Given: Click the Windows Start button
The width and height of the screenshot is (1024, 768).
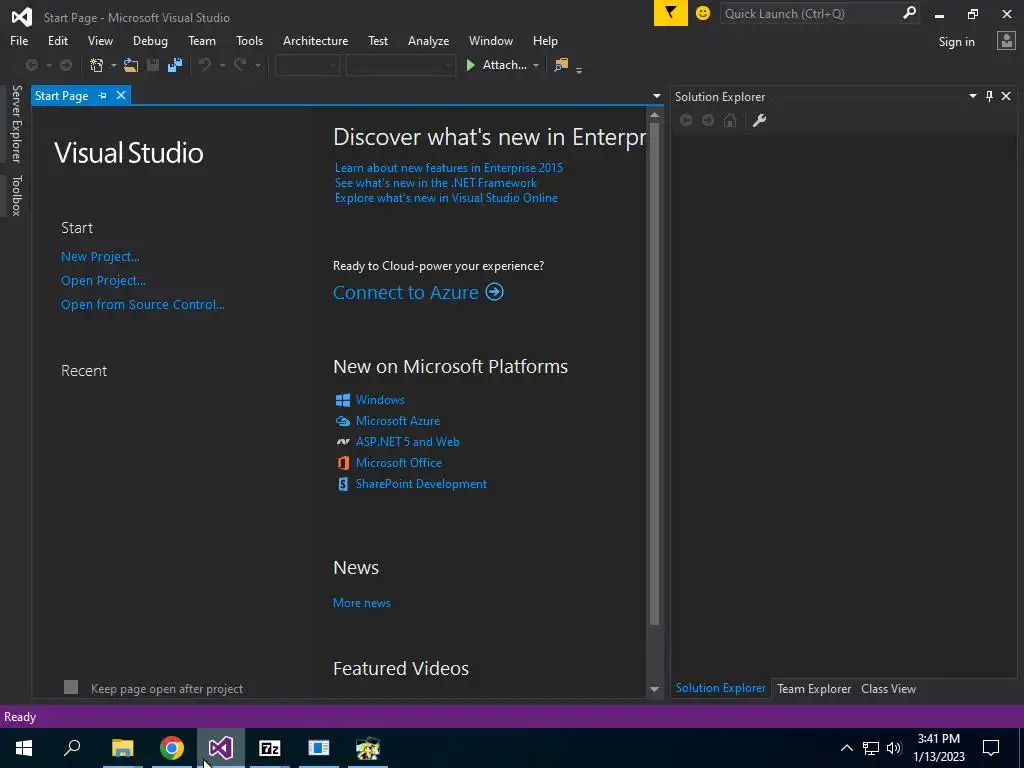Looking at the screenshot, I should pyautogui.click(x=24, y=748).
